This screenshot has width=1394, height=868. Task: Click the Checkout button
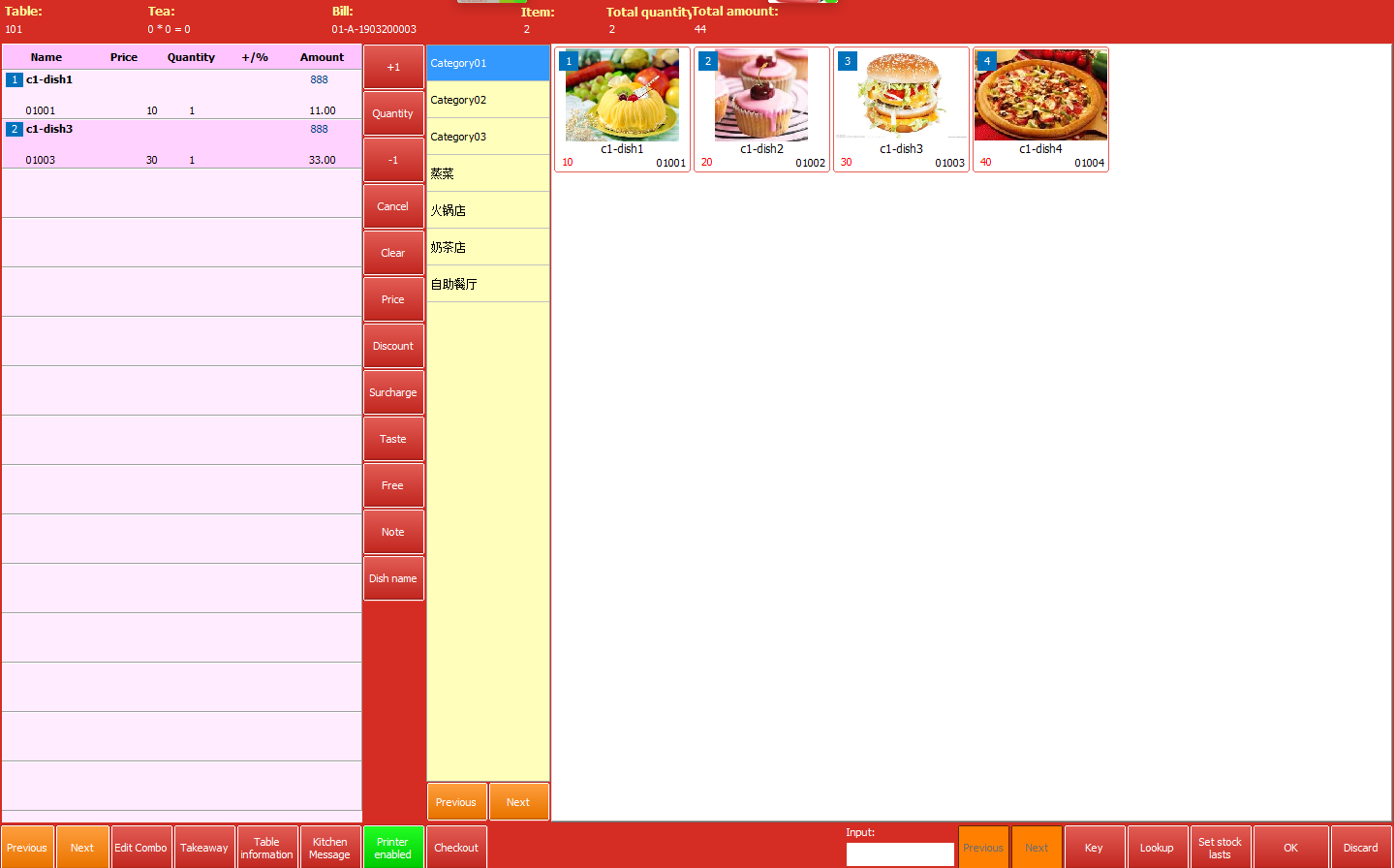pos(456,848)
